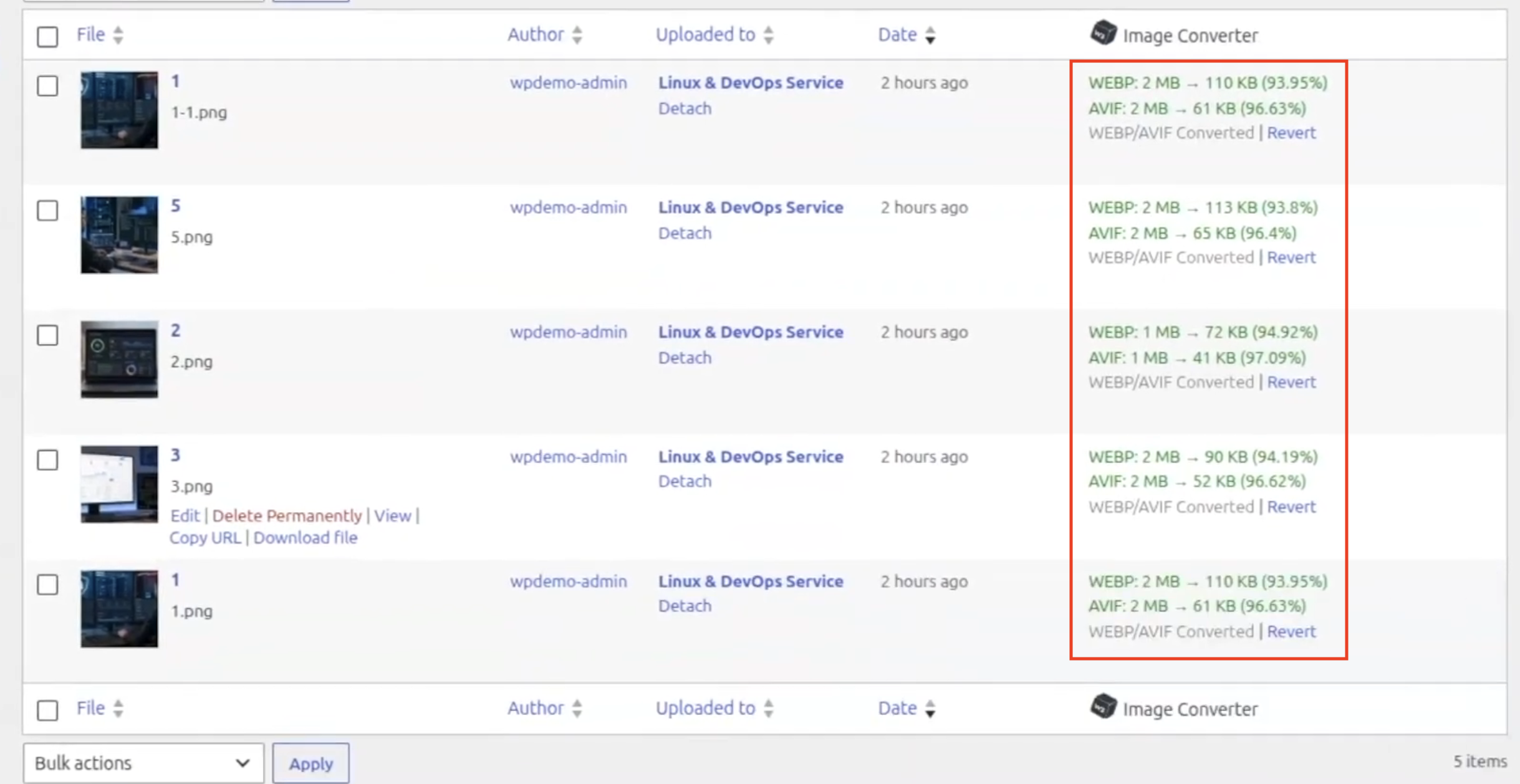
Task: Tick the select-all checkbox in top header
Action: click(x=47, y=36)
